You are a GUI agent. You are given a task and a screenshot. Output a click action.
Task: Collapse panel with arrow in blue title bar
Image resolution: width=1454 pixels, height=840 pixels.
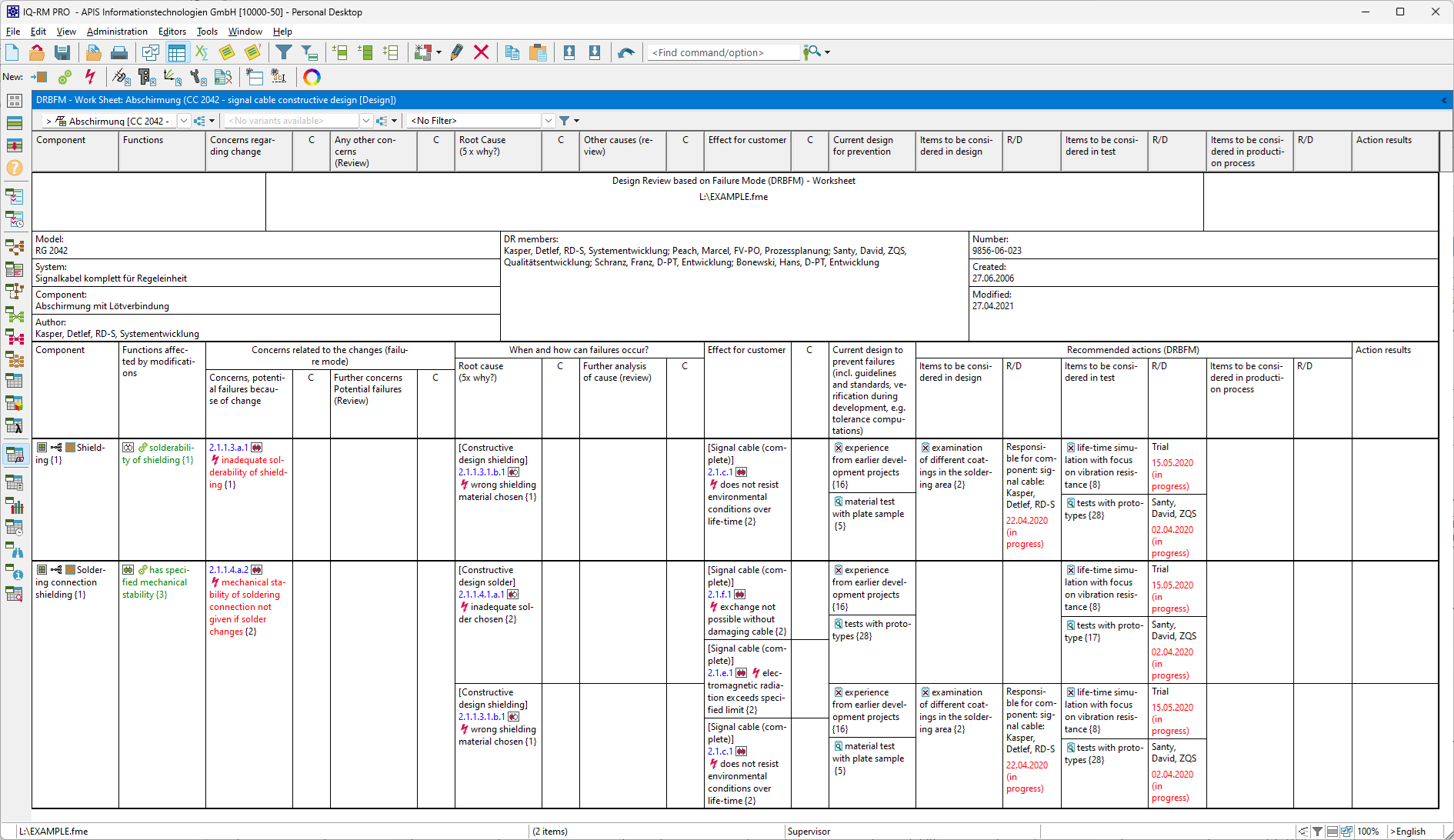(1443, 100)
